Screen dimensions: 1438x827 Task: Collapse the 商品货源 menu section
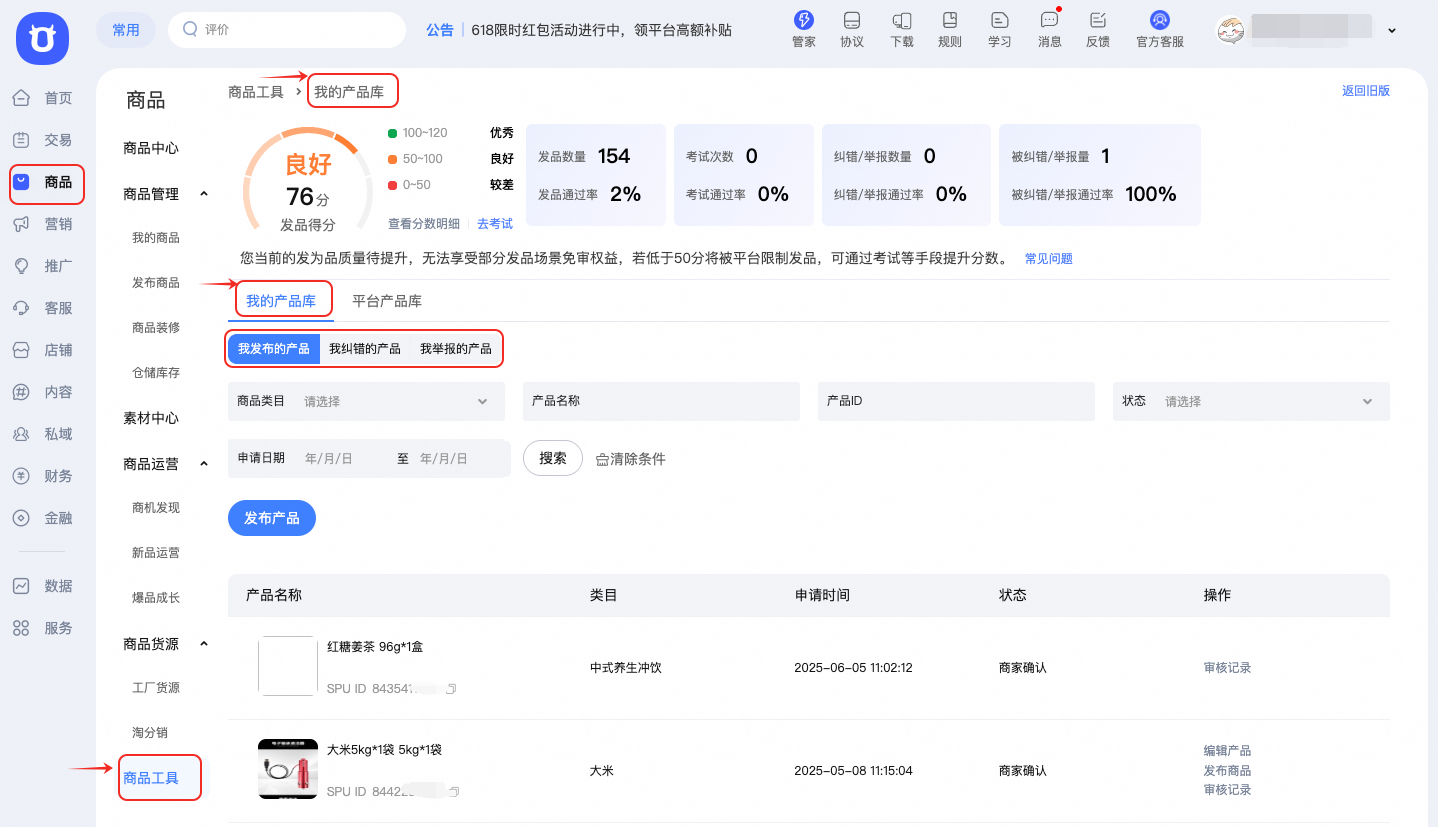204,644
